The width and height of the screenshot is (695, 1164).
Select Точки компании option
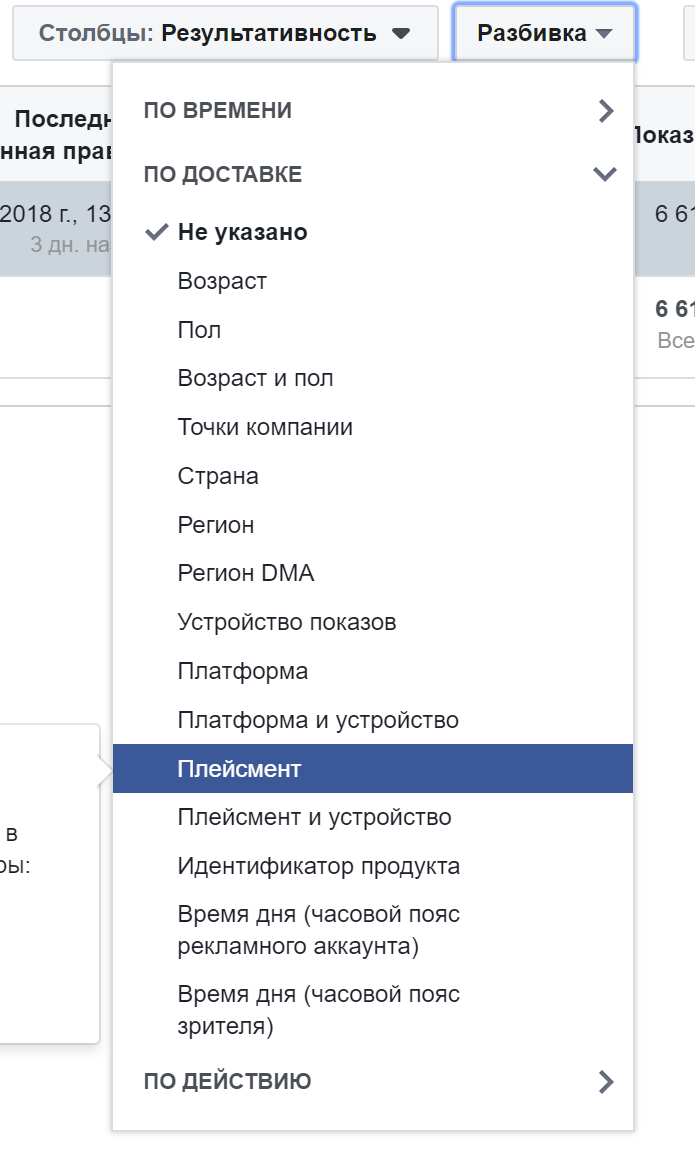(x=265, y=427)
